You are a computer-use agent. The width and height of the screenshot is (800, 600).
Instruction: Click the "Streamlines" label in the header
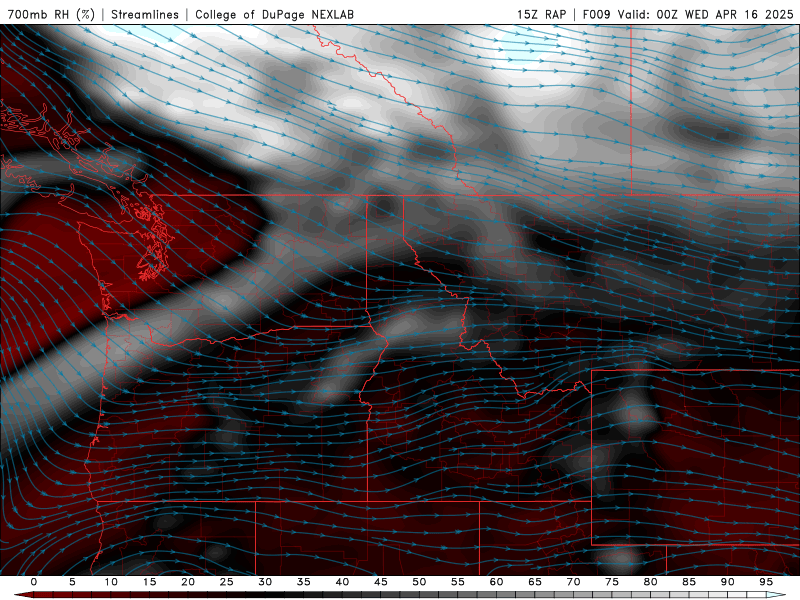point(145,14)
